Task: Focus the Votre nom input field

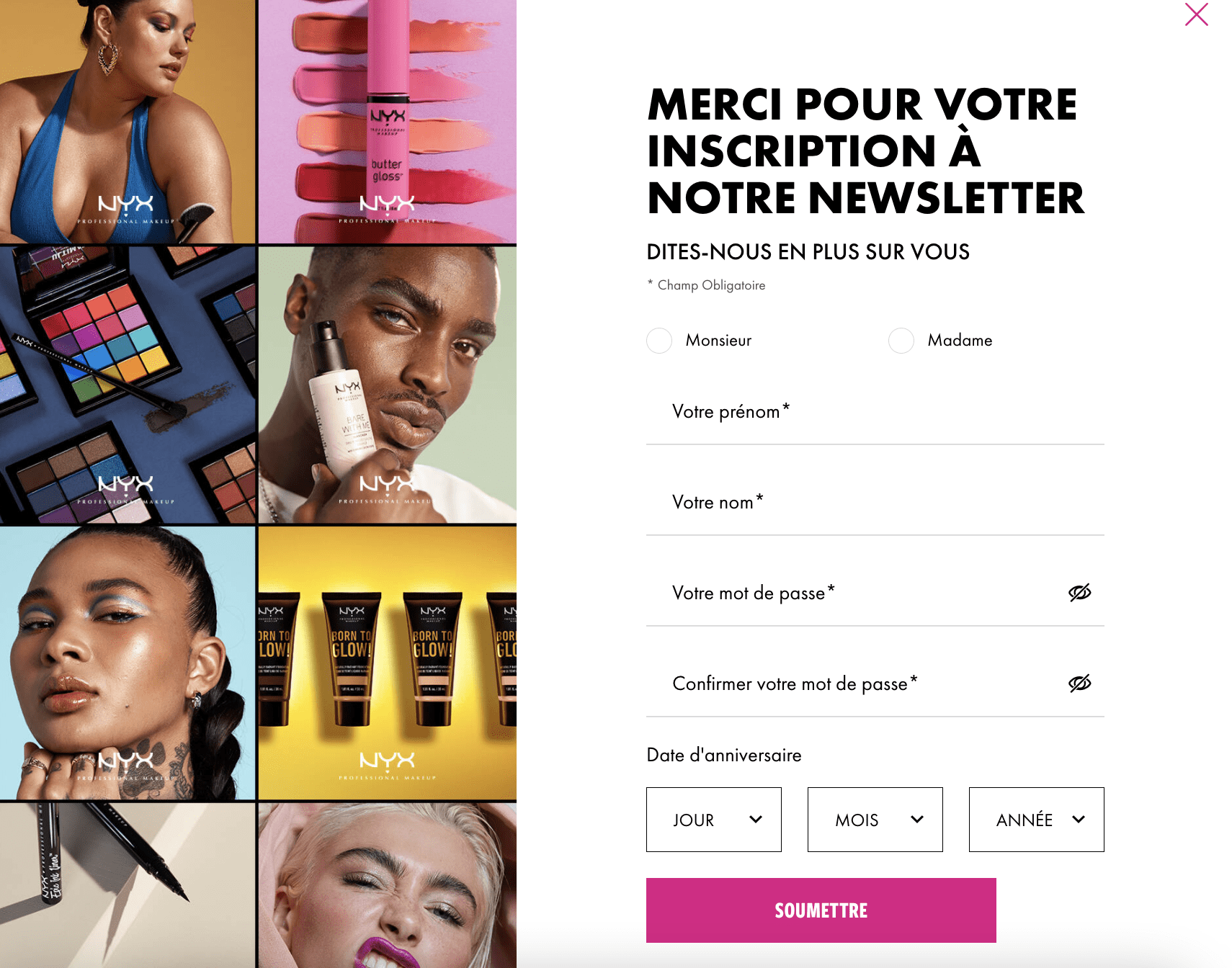Action: pos(875,503)
